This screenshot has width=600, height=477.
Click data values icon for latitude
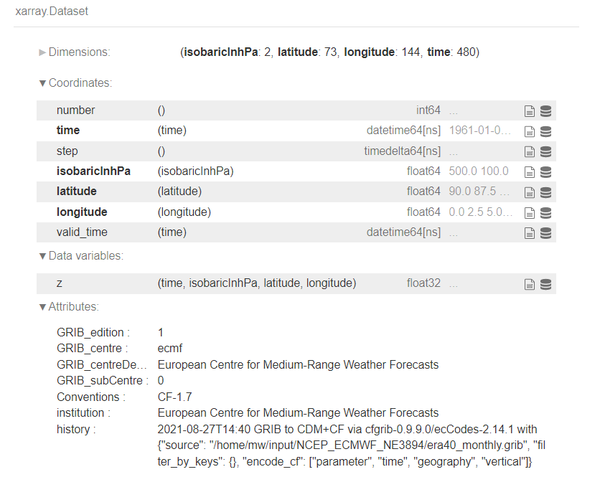point(546,192)
